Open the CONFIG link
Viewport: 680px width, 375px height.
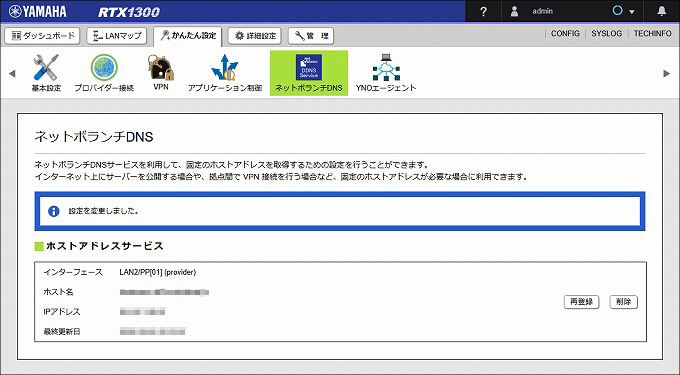(565, 33)
